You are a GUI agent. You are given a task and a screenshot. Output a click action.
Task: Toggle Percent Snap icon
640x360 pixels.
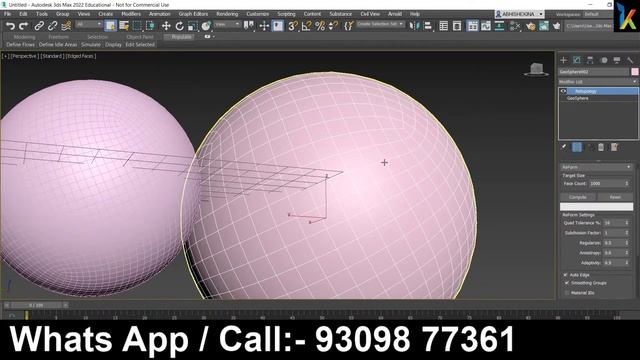(x=320, y=26)
